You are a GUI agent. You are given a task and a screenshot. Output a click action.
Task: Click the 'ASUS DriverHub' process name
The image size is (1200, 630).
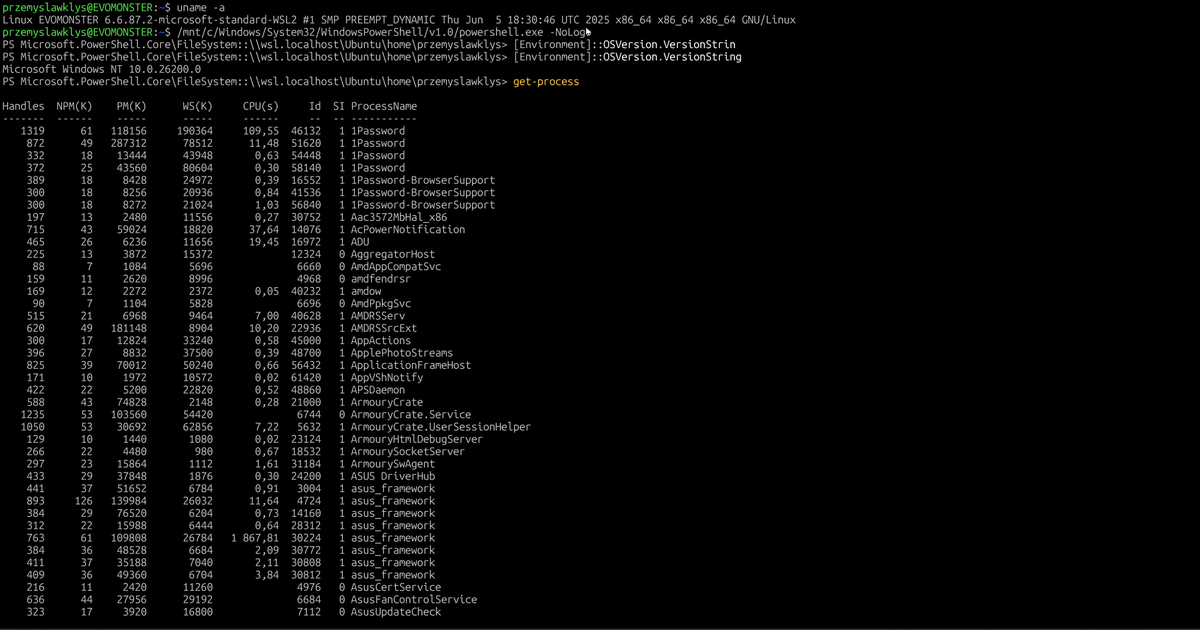393,476
